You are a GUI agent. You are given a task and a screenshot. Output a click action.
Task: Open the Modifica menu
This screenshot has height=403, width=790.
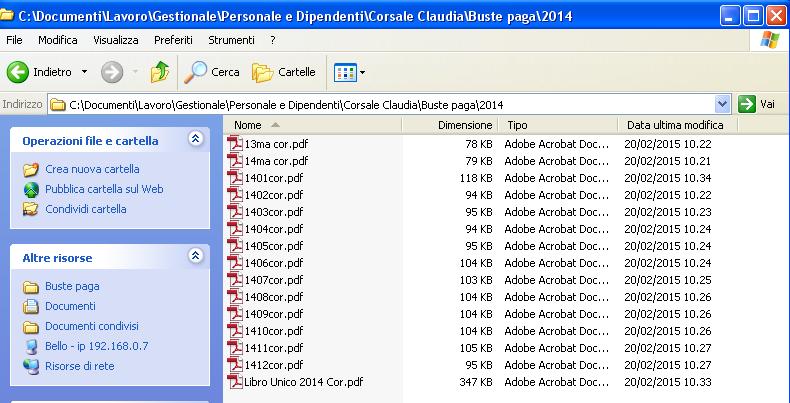pyautogui.click(x=57, y=39)
